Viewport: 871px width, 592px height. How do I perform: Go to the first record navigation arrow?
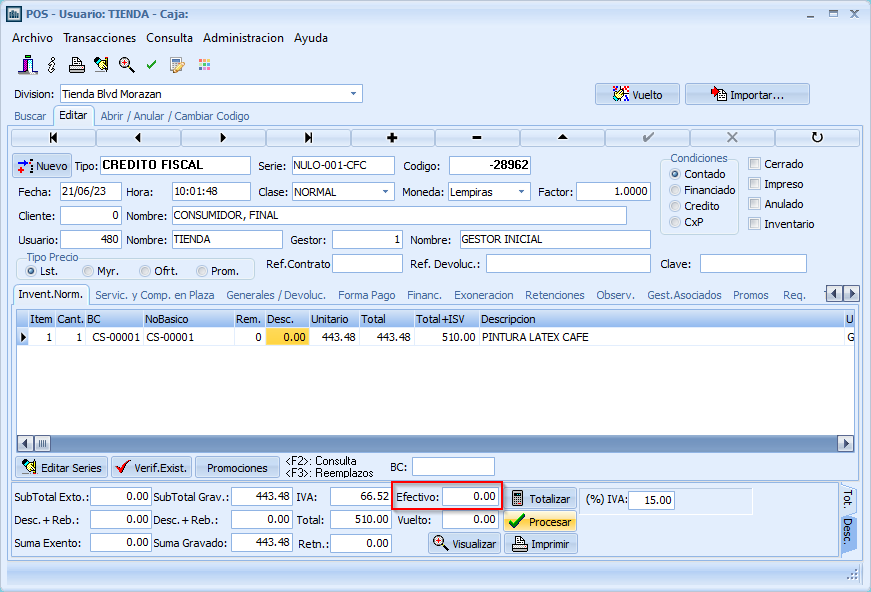coord(53,138)
